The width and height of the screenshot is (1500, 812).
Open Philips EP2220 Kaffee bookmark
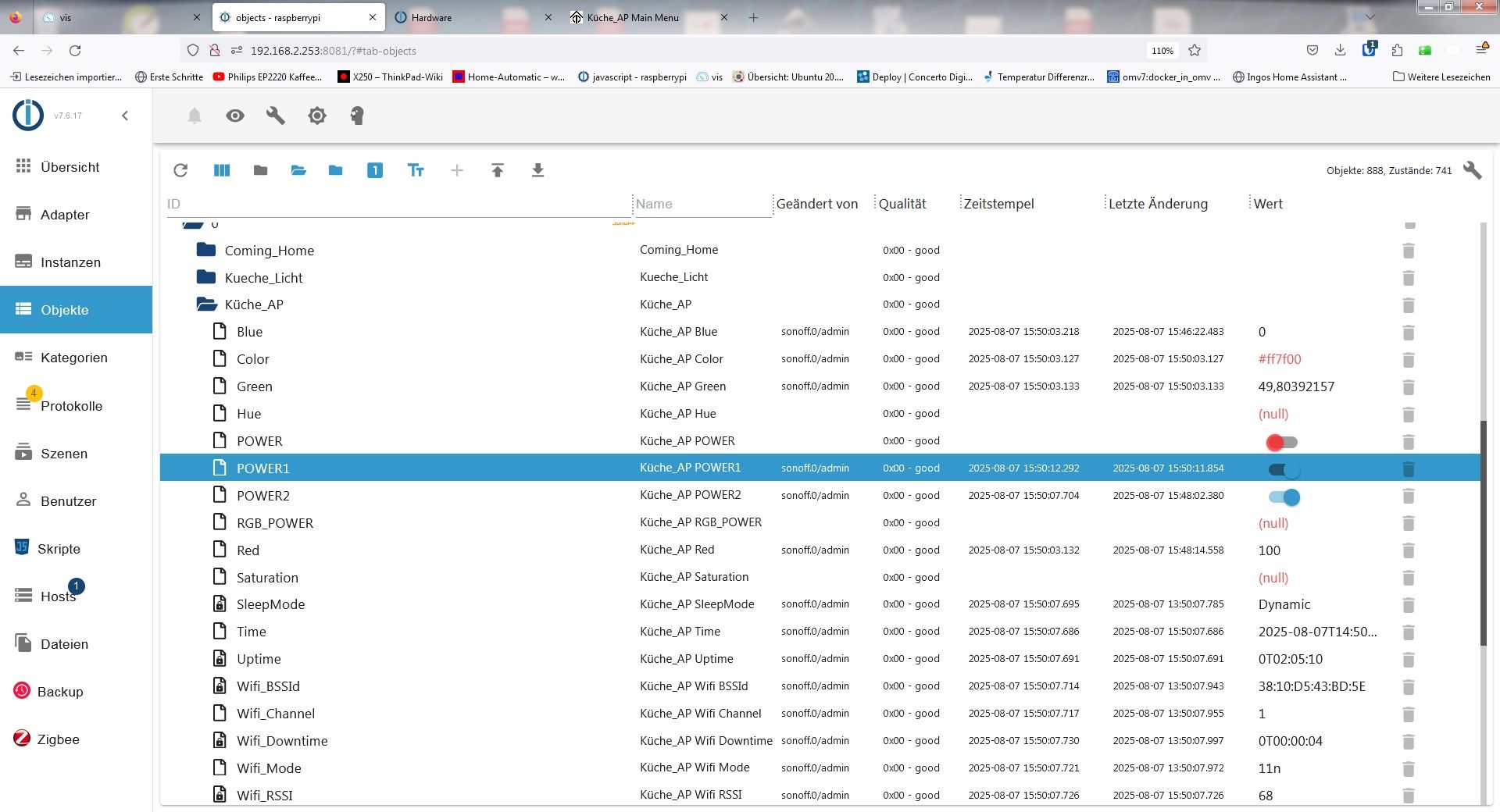click(267, 77)
